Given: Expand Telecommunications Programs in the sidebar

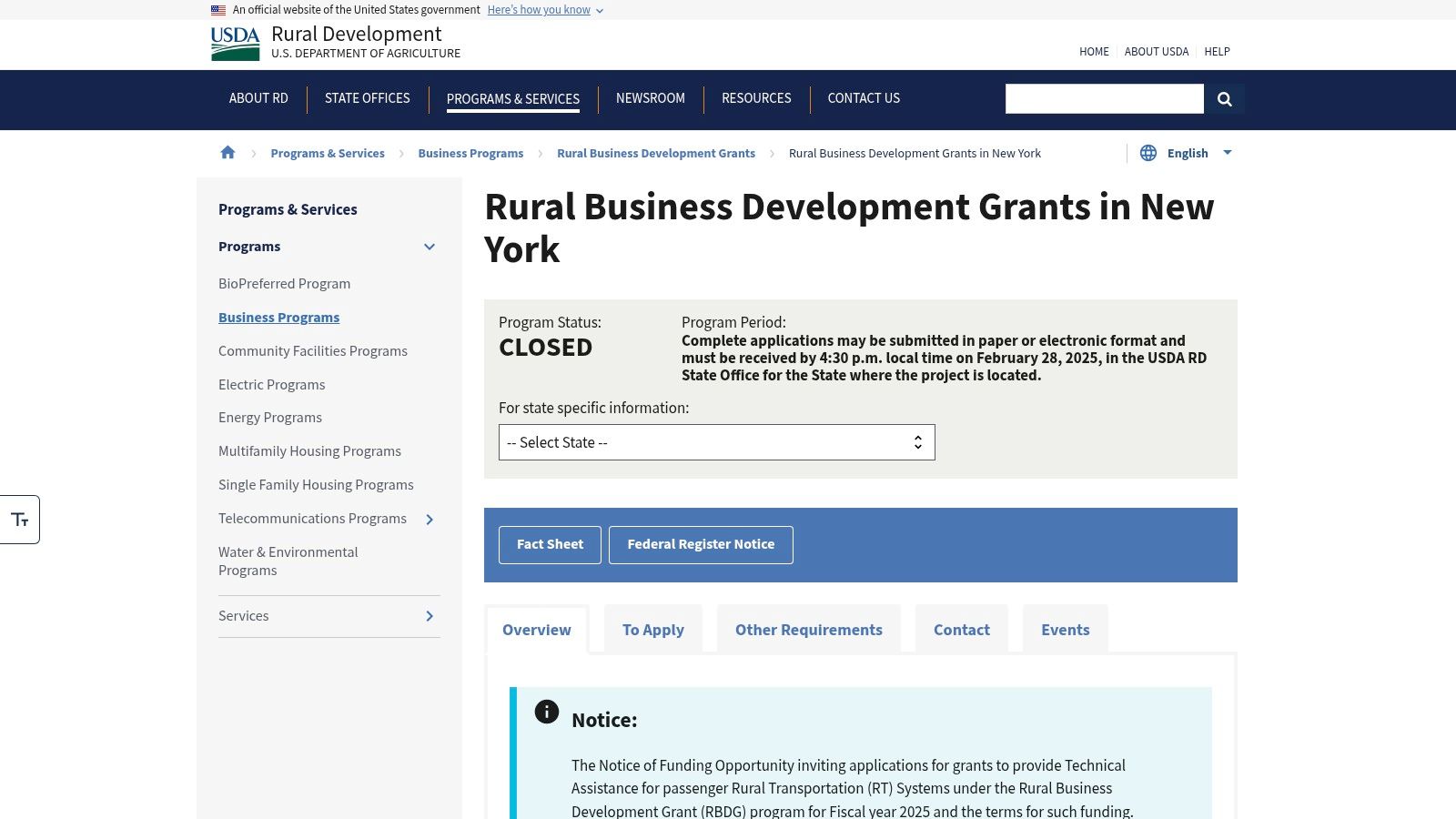Looking at the screenshot, I should coord(429,519).
